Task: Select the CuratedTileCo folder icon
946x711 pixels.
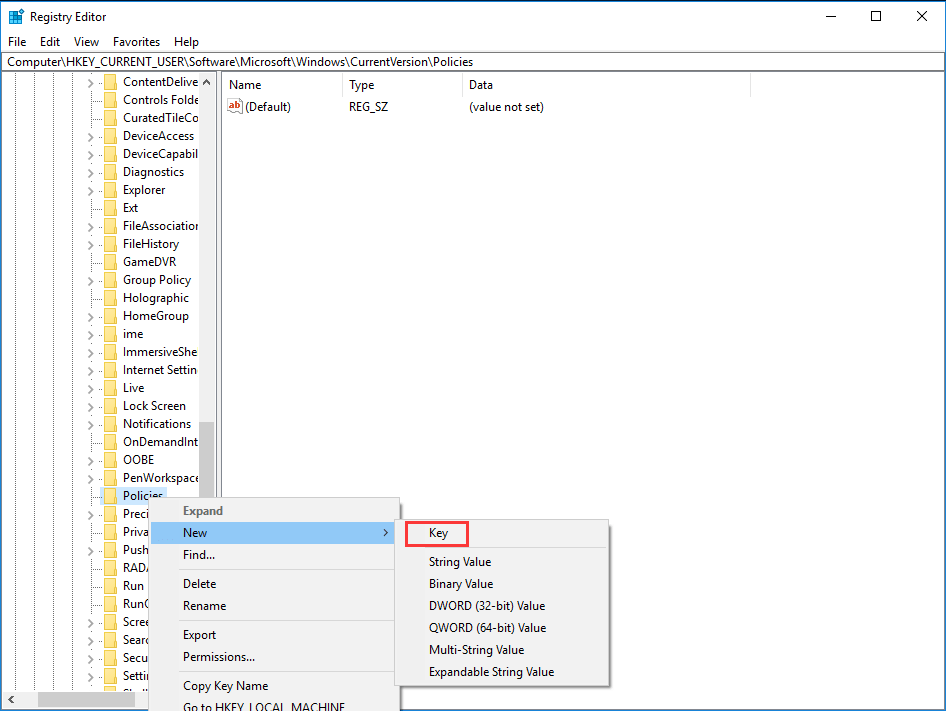Action: 110,118
